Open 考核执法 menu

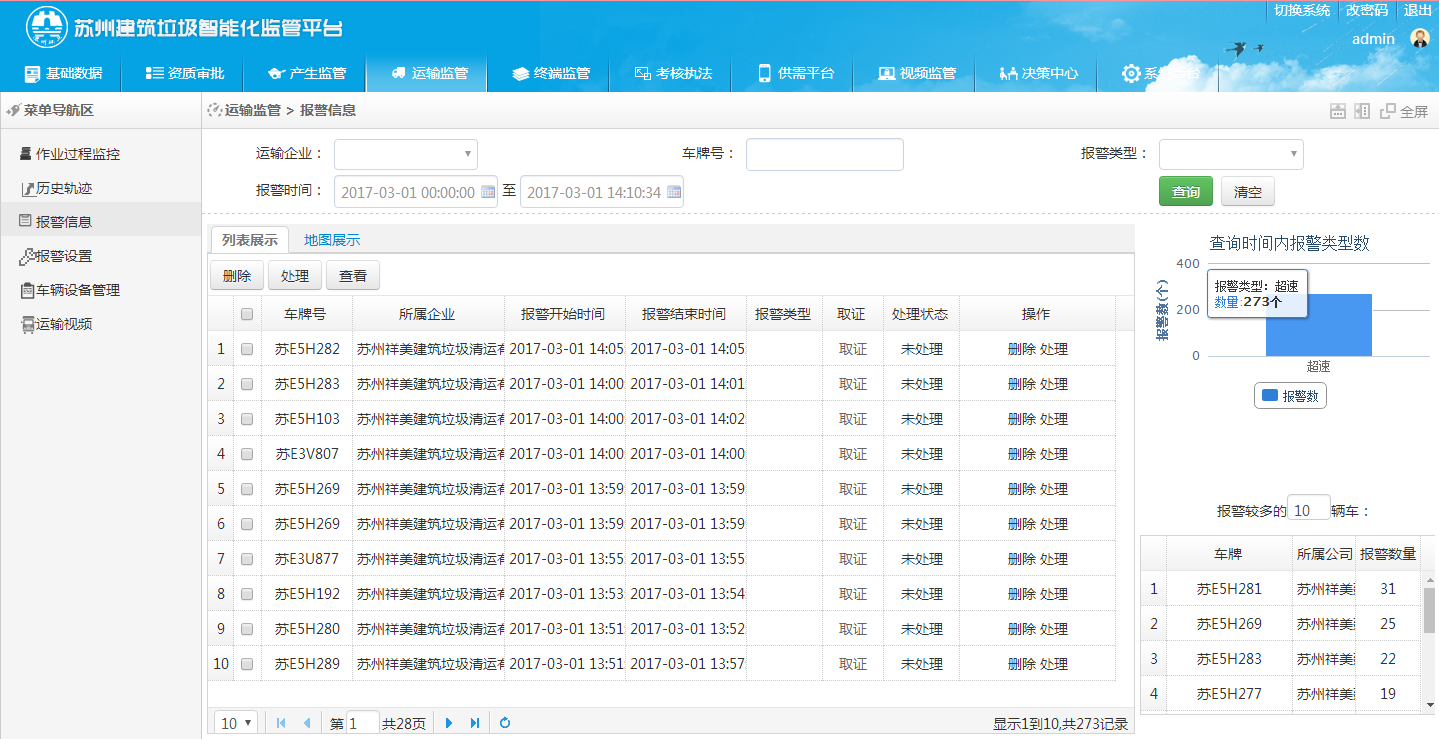pyautogui.click(x=673, y=73)
